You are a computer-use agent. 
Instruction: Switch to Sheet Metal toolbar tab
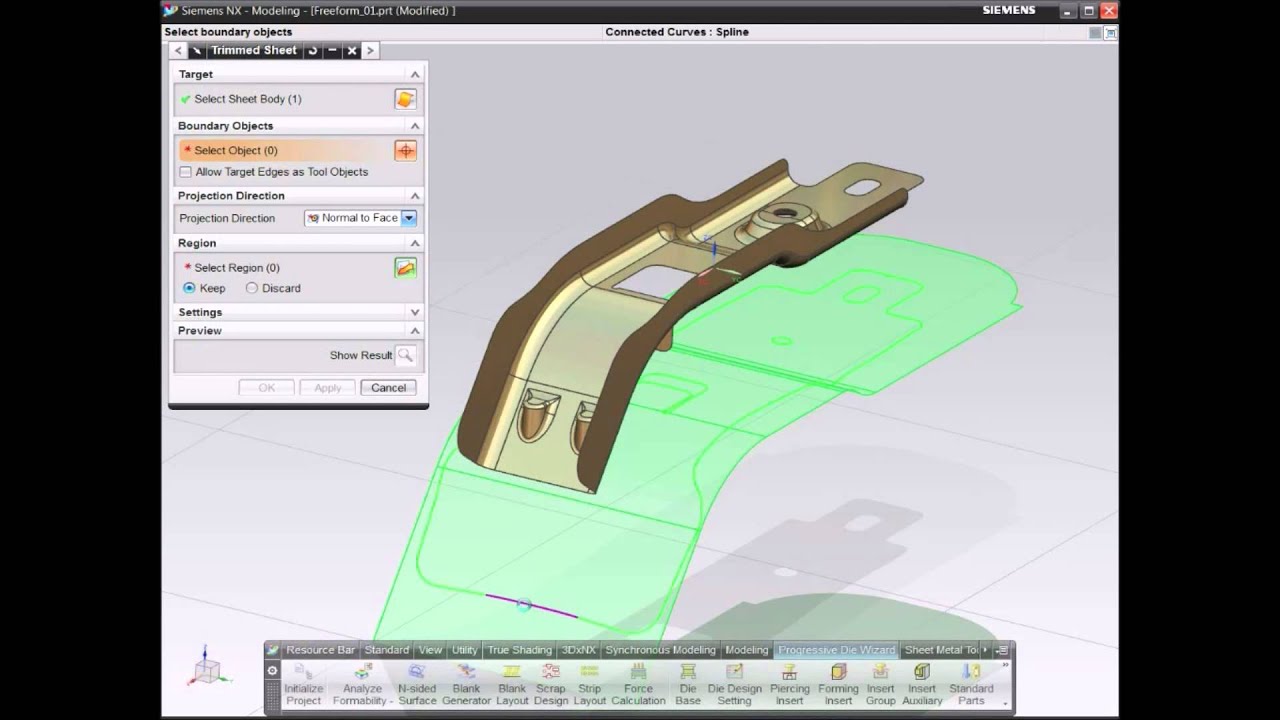[940, 650]
